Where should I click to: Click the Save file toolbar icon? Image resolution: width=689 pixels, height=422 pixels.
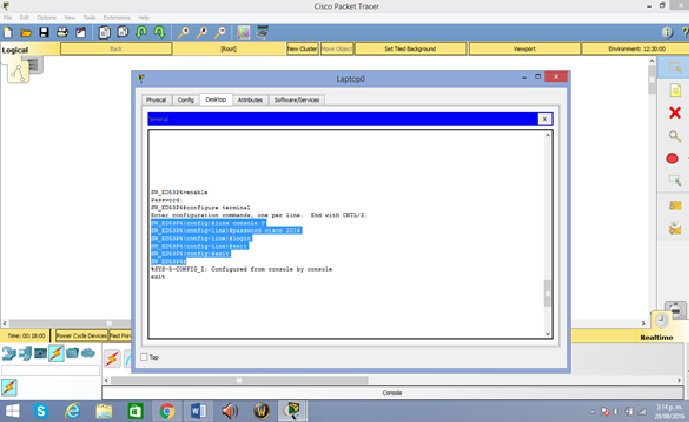click(x=44, y=33)
